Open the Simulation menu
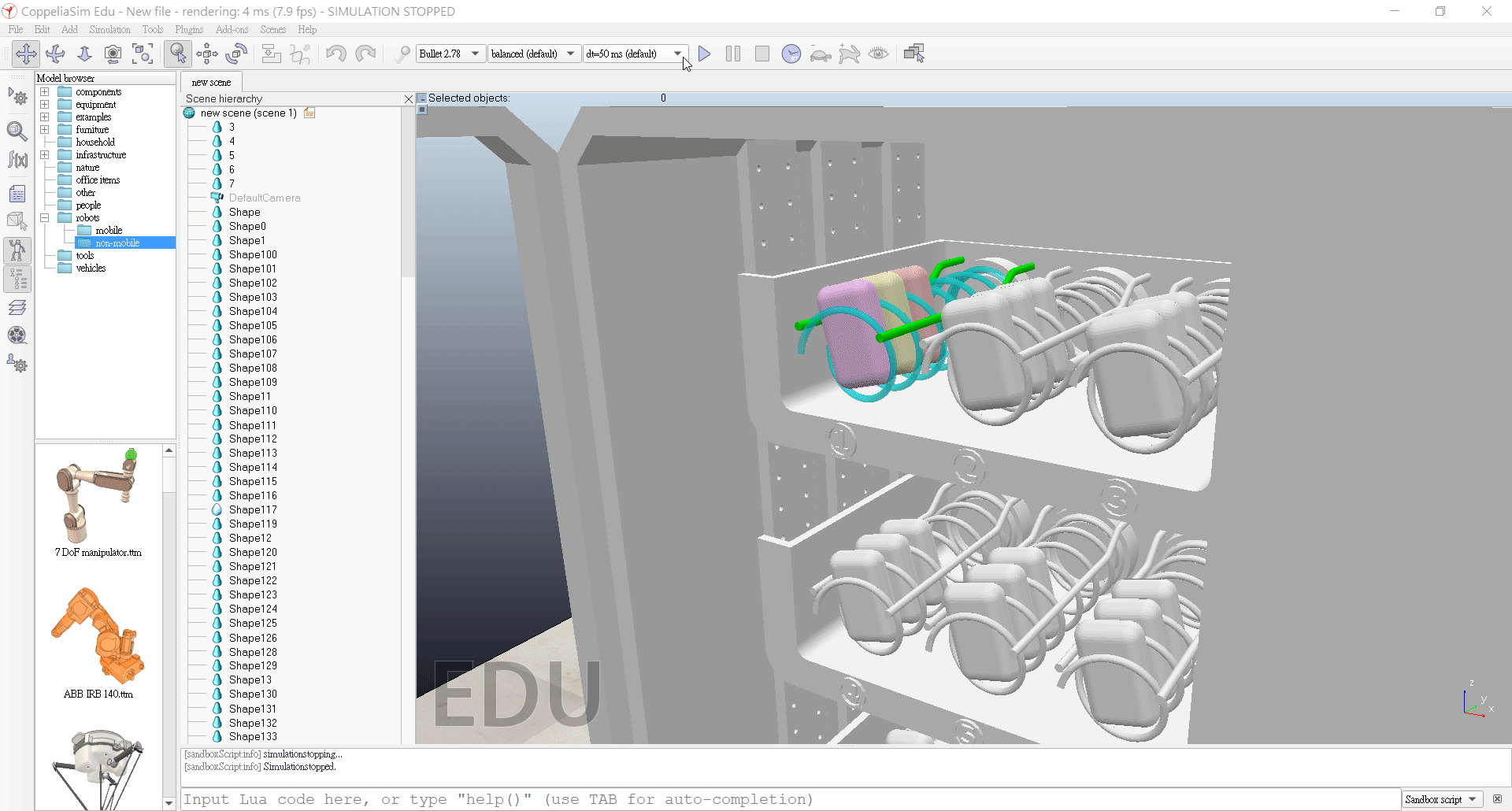This screenshot has width=1512, height=811. pos(109,30)
